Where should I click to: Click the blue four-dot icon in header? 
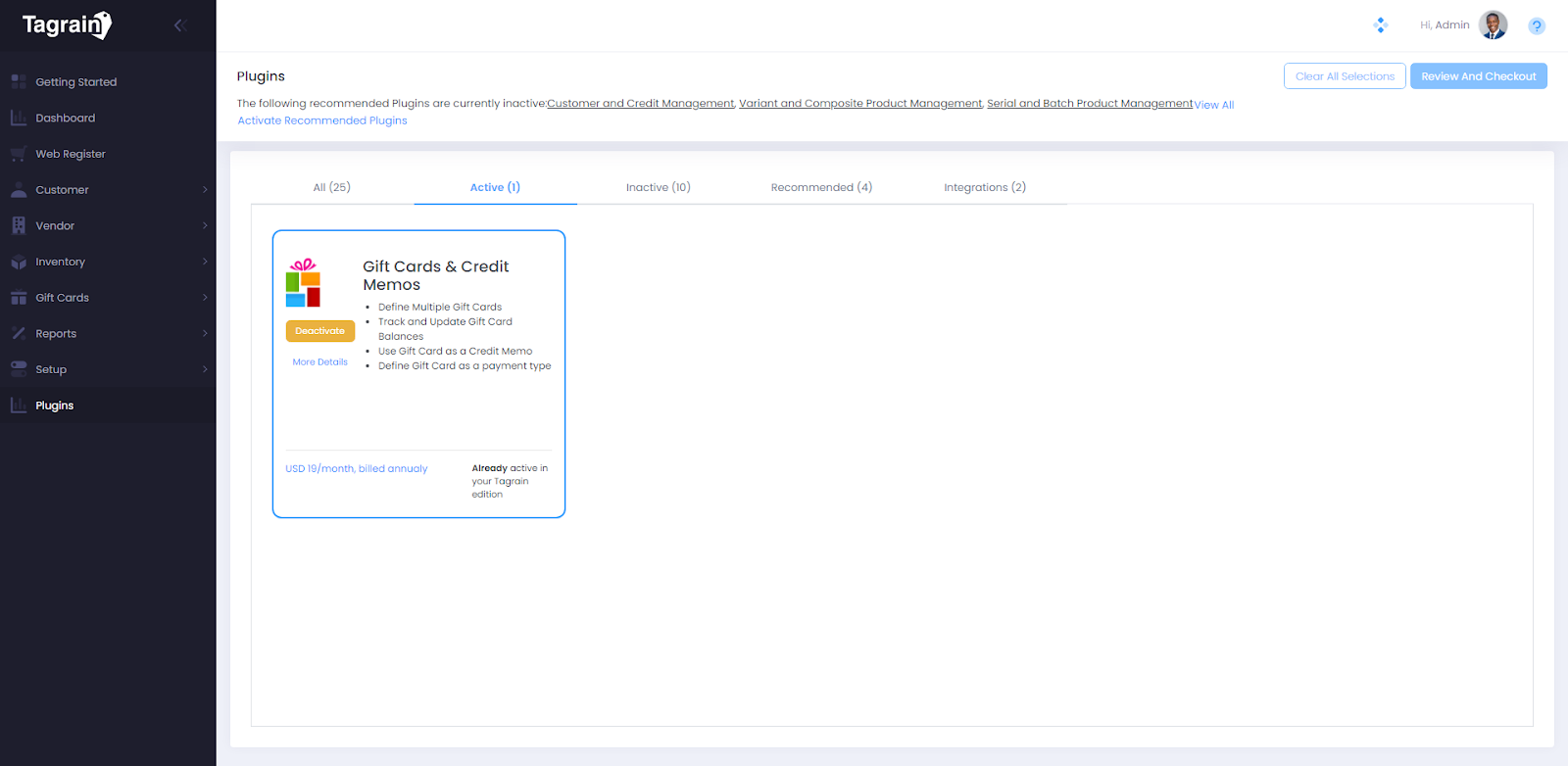pyautogui.click(x=1381, y=25)
